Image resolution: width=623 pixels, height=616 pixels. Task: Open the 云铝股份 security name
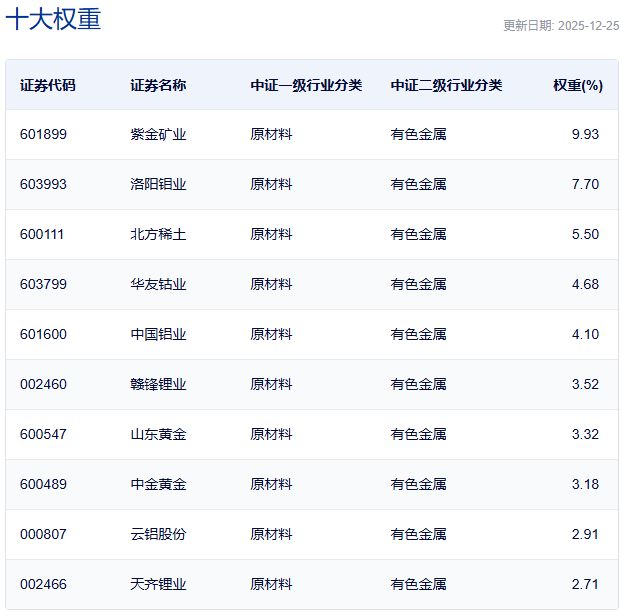pos(158,534)
